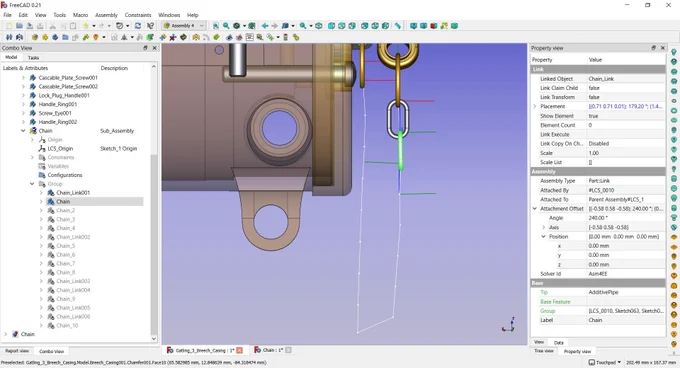680x368 pixels.
Task: Open the Assembly menu
Action: pyautogui.click(x=106, y=15)
